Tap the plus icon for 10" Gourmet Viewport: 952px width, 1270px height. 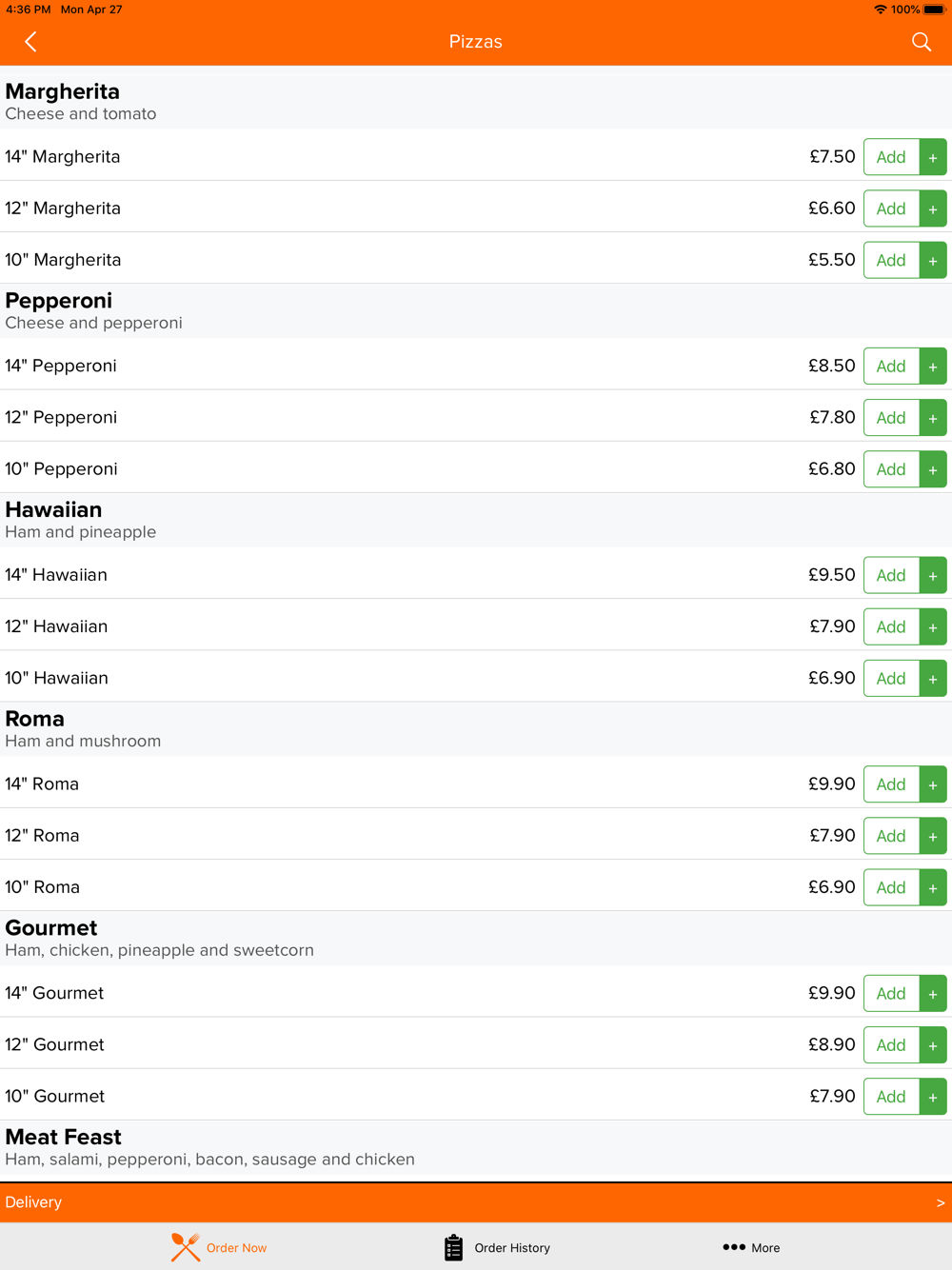click(x=933, y=1097)
